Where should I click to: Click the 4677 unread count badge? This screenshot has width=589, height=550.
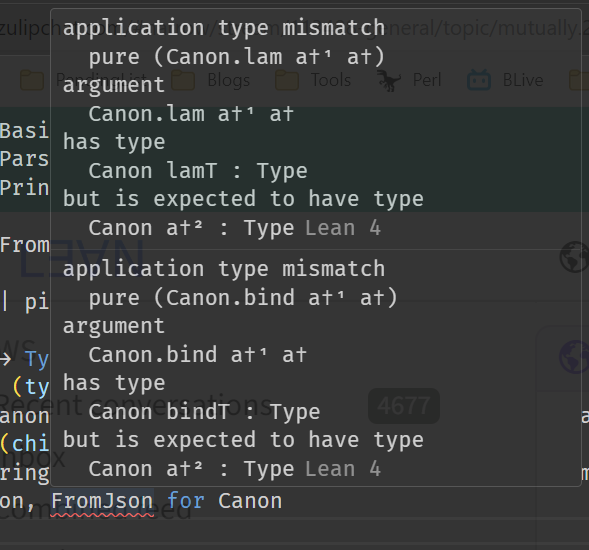click(404, 406)
